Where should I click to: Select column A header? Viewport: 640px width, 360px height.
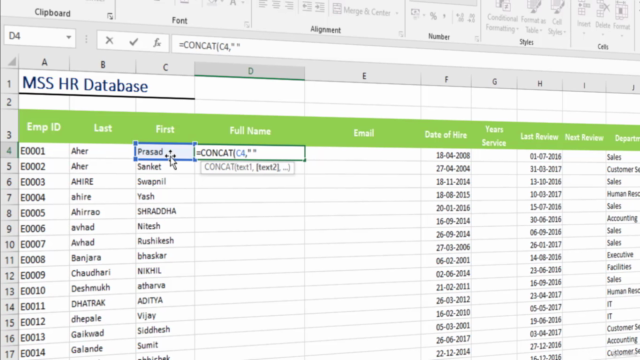[44, 62]
